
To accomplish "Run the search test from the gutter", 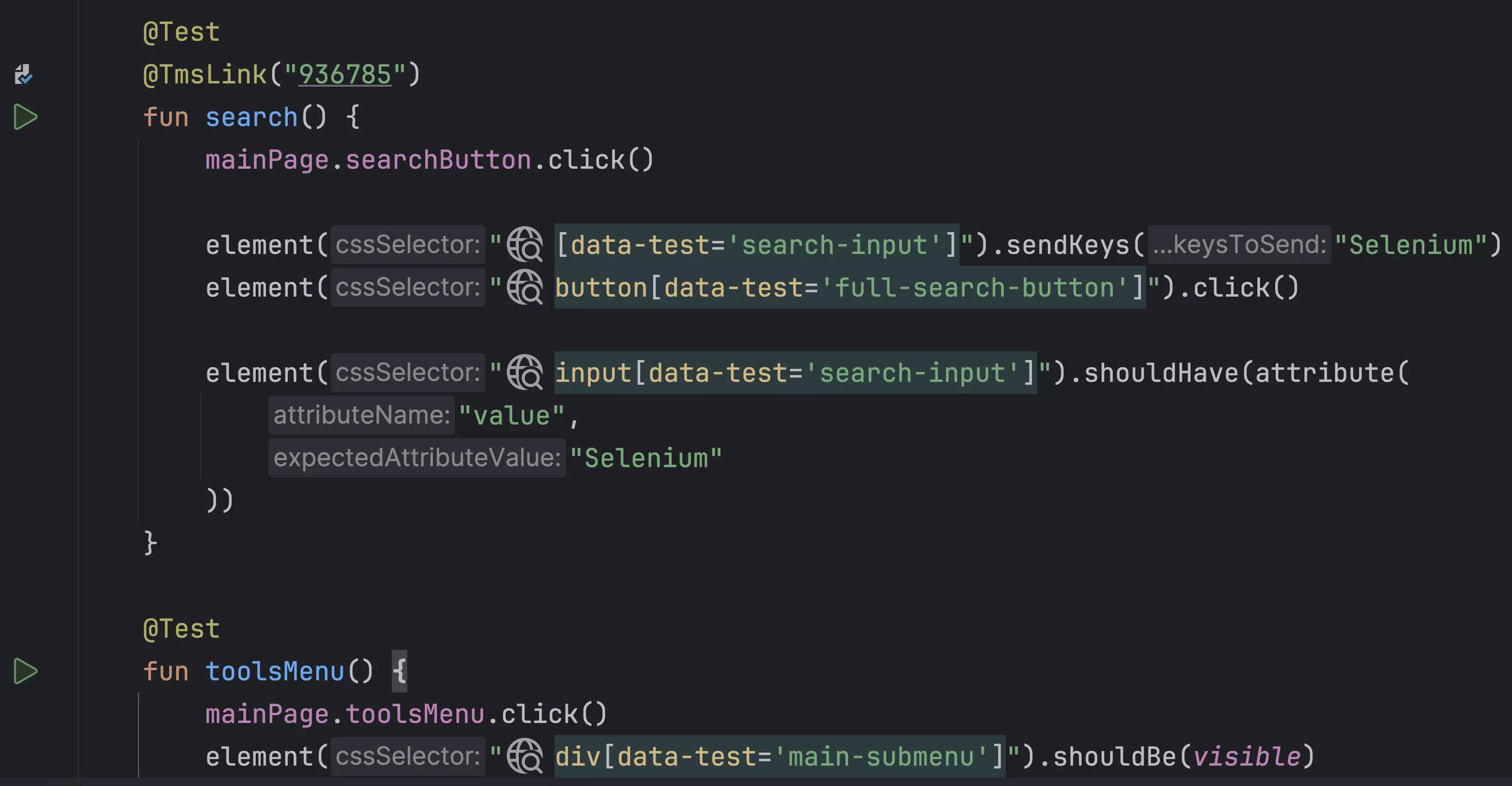I will (x=25, y=117).
